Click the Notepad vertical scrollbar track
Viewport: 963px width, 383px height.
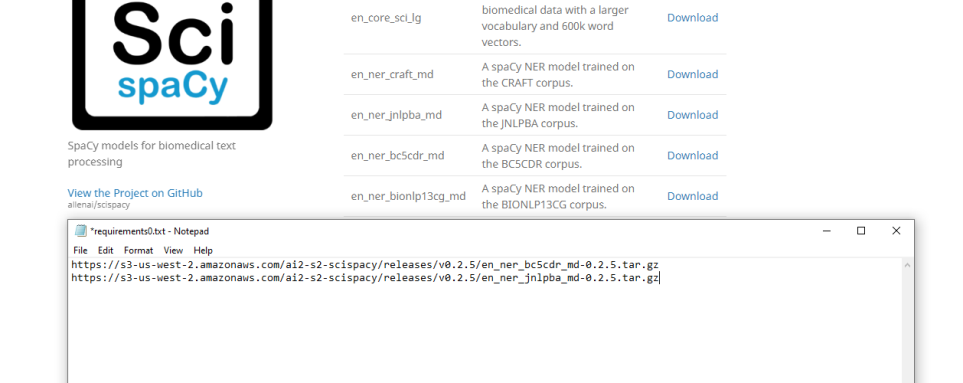(907, 327)
